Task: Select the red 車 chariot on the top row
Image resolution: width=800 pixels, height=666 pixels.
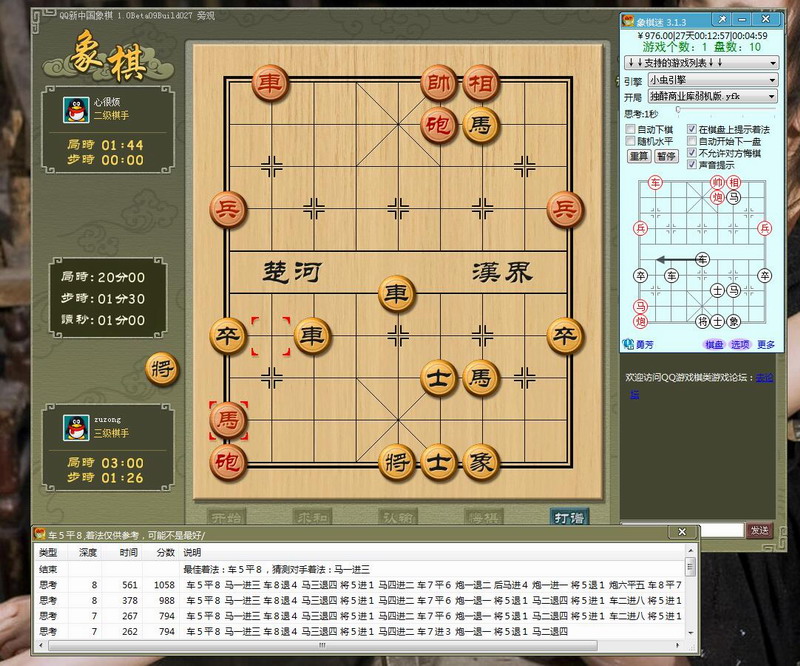Action: tap(270, 83)
